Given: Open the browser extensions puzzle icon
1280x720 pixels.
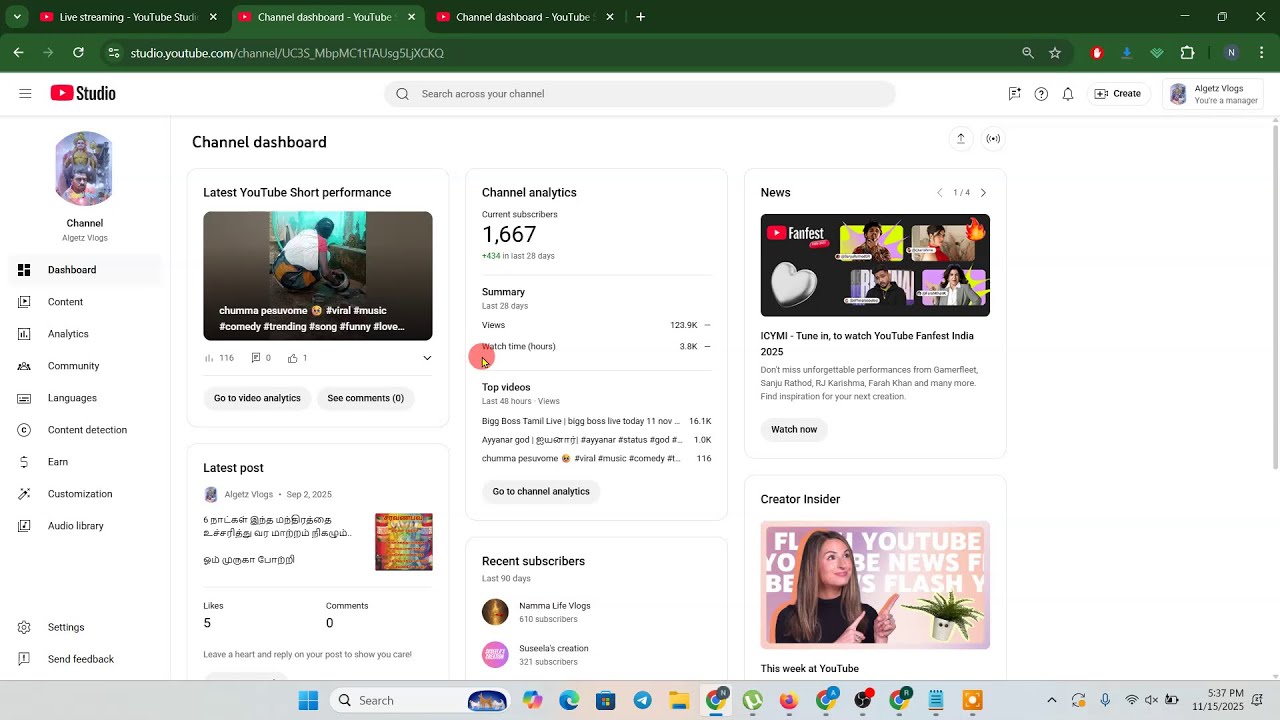Looking at the screenshot, I should 1188,53.
